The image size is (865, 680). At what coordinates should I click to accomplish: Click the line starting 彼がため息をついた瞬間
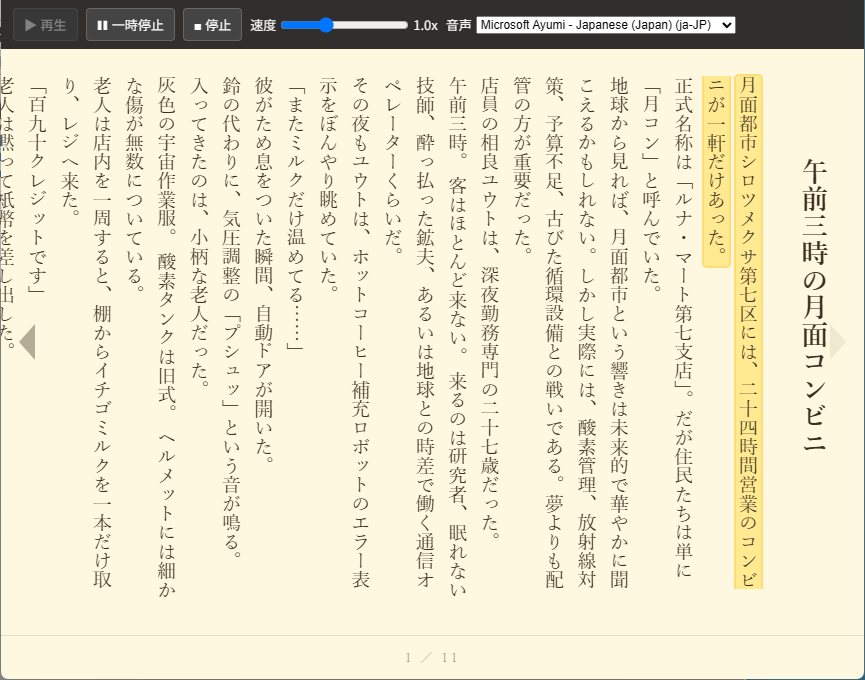(x=263, y=270)
